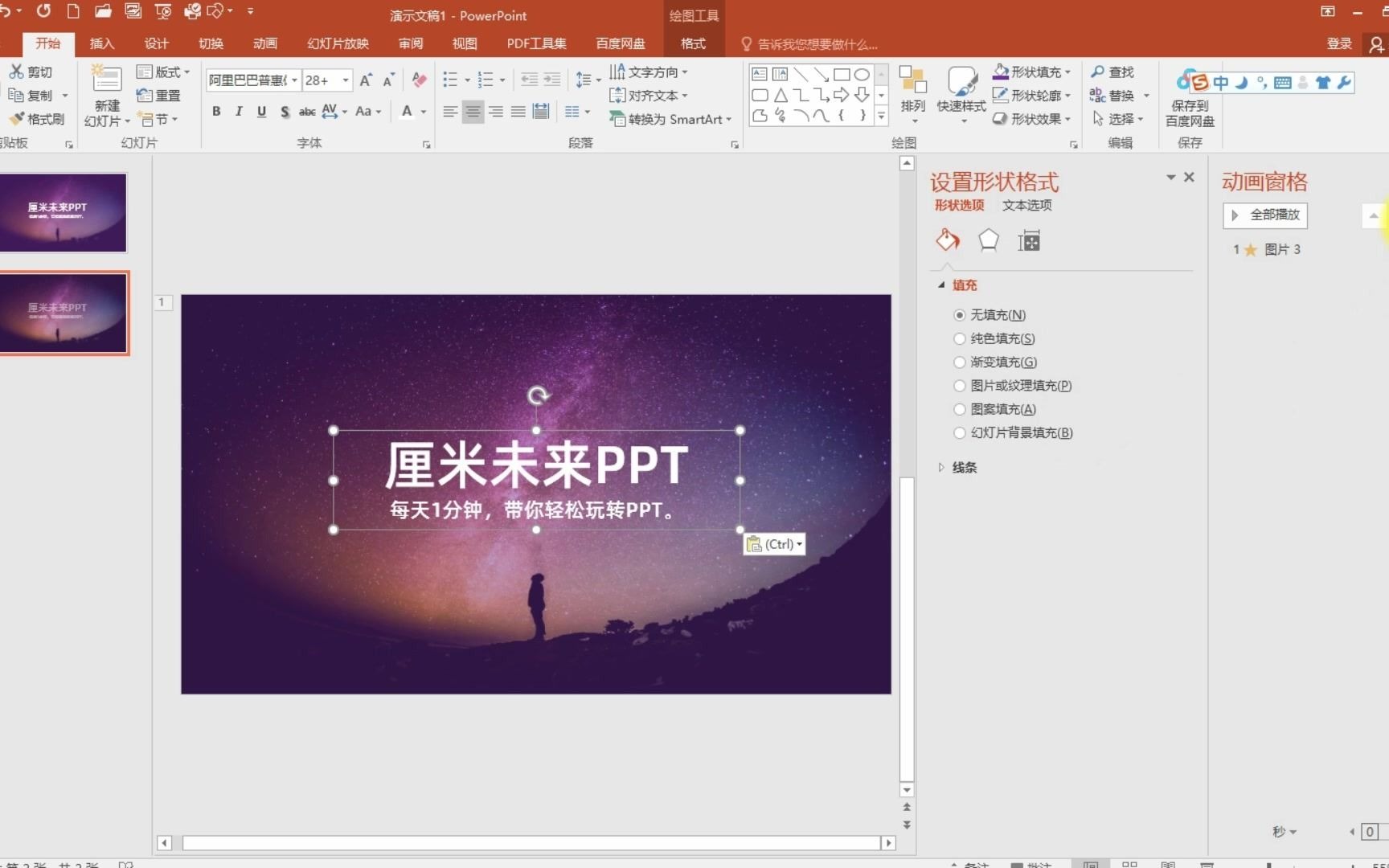Apply Shape Effects (形状效果)
1389x868 pixels.
pos(1031,118)
